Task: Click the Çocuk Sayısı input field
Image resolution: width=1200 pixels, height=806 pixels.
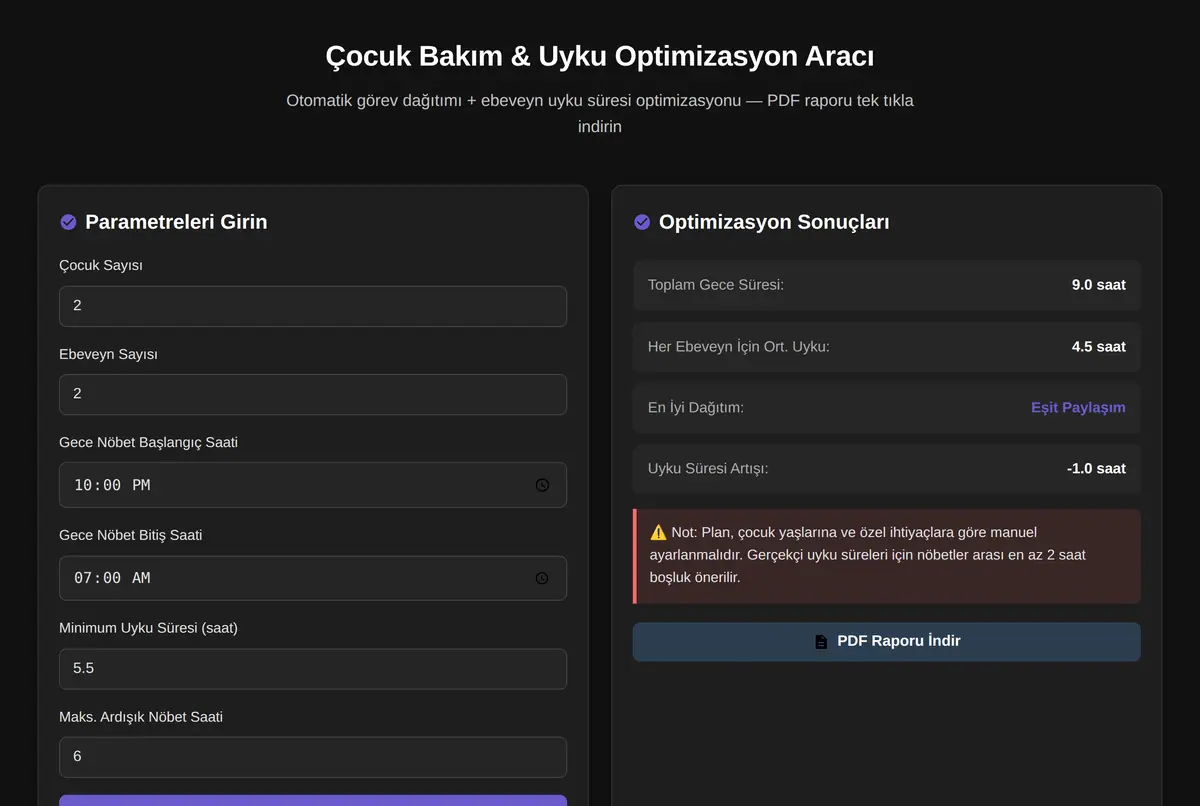Action: pos(313,306)
